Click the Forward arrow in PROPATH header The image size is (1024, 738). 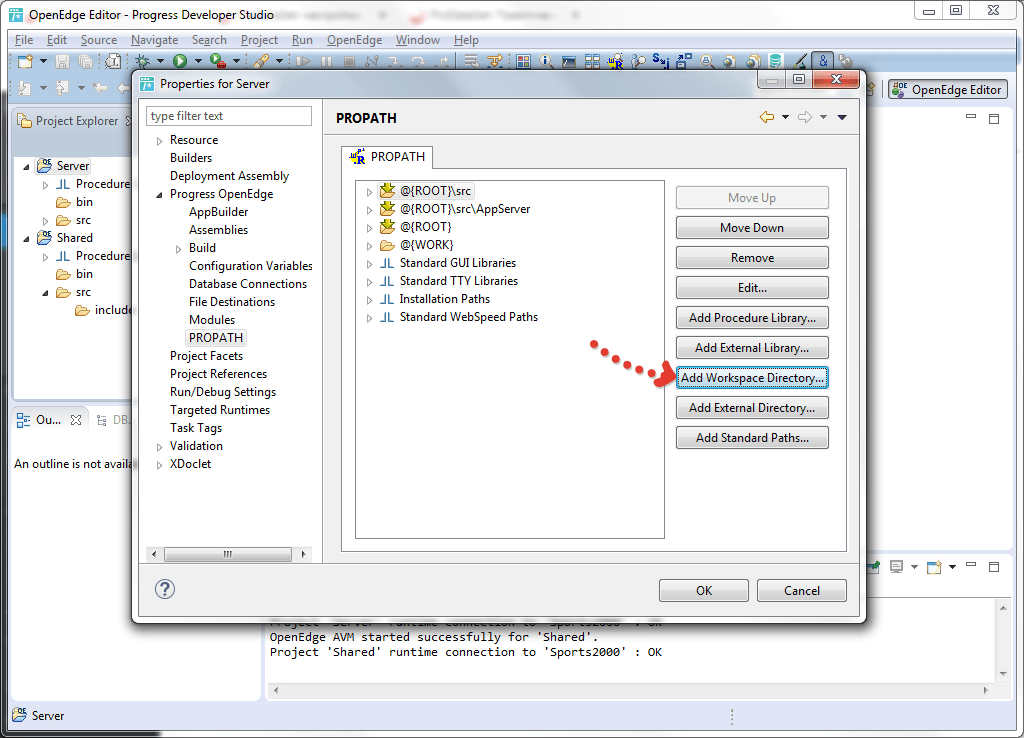pyautogui.click(x=805, y=117)
